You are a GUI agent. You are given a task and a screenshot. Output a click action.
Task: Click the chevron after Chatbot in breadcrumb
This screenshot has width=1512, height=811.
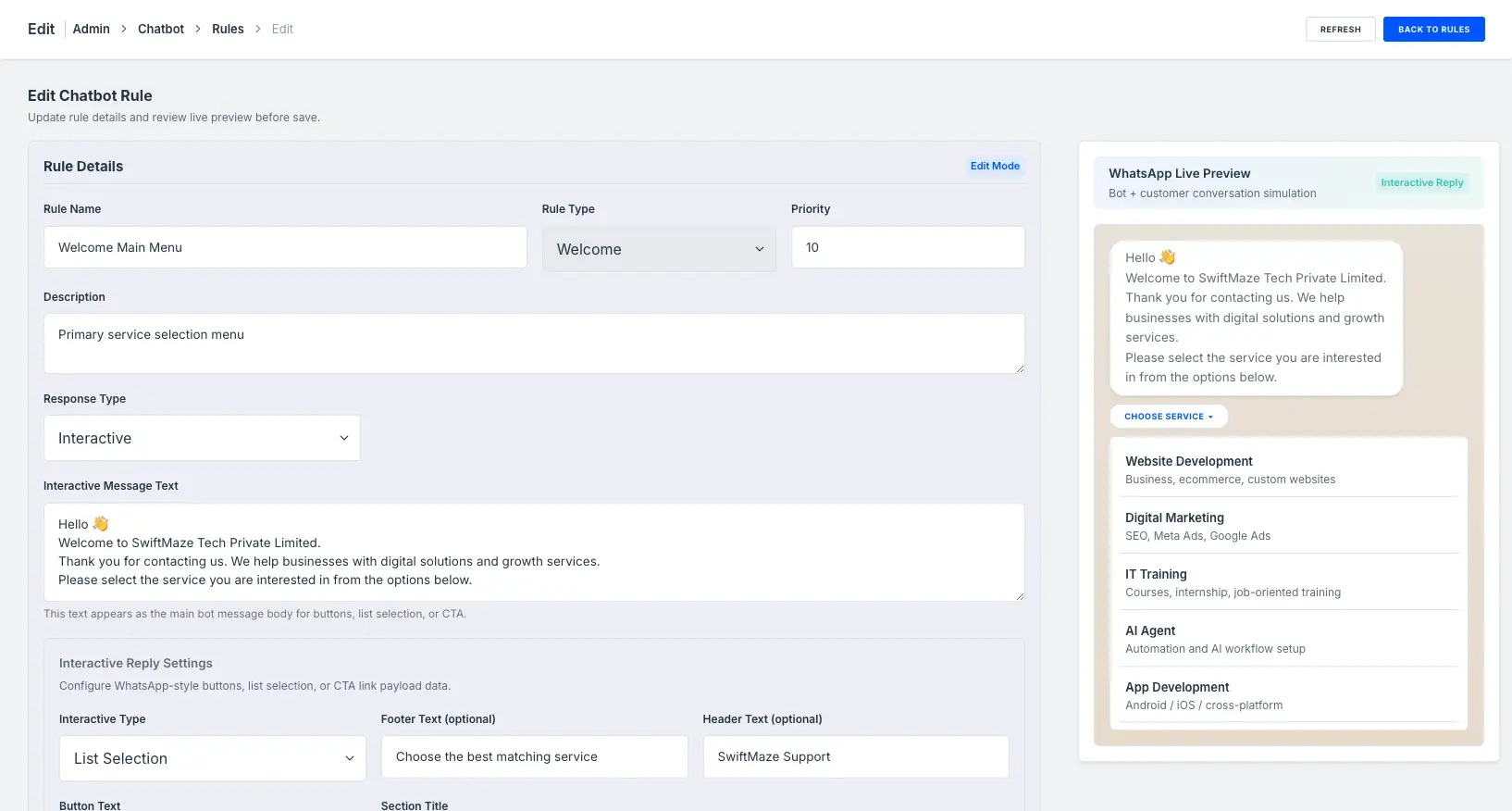pos(198,29)
